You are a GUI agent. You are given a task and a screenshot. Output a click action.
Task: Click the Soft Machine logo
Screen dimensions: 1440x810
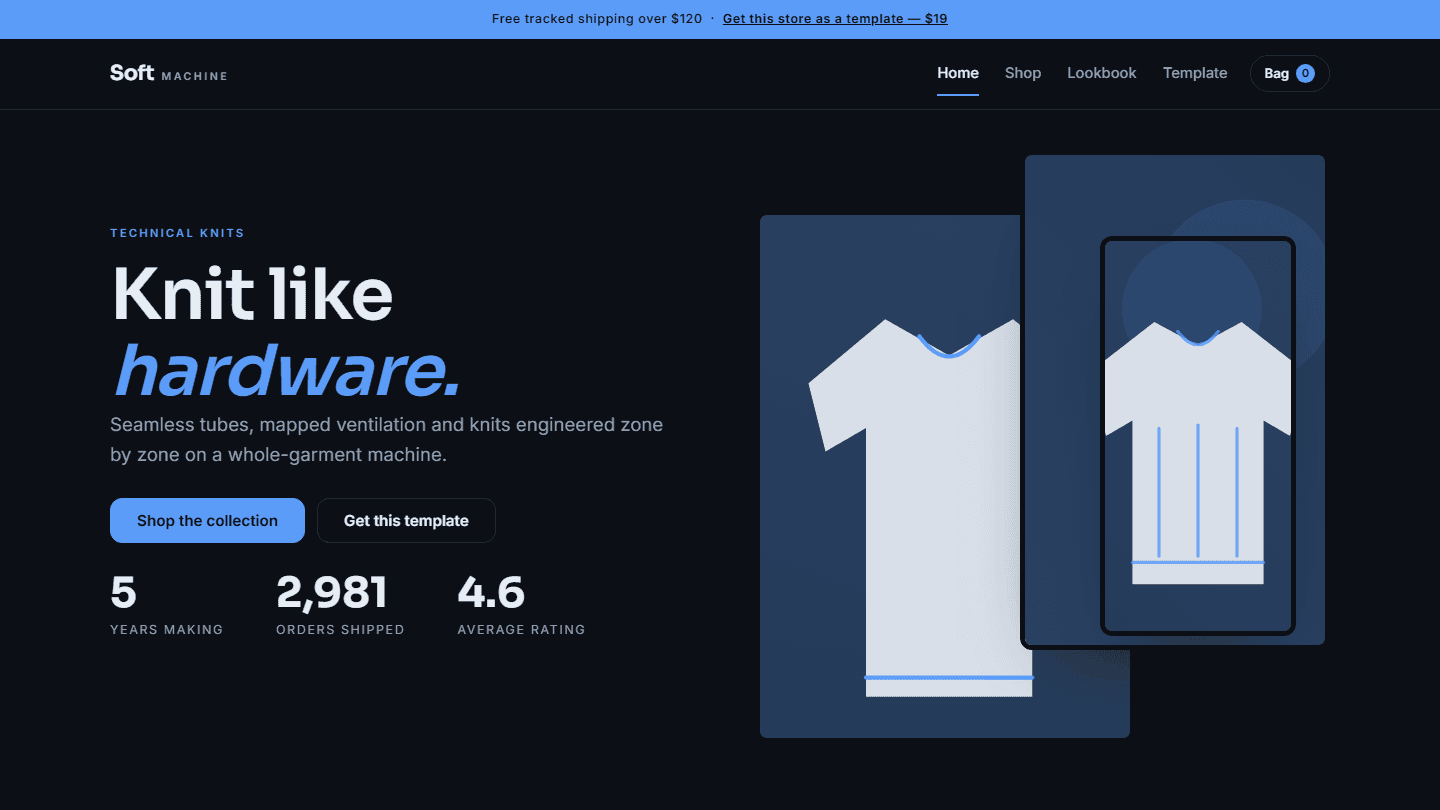coord(169,73)
